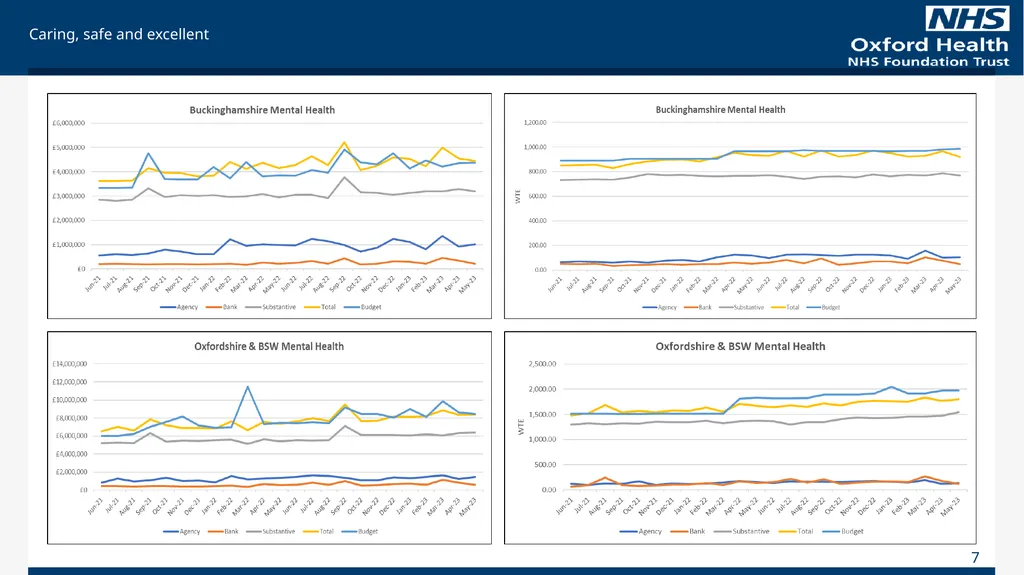Select the Buckinghamshire Mental Health title of the WTE chart
Screen dimensions: 1024x575
click(720, 110)
